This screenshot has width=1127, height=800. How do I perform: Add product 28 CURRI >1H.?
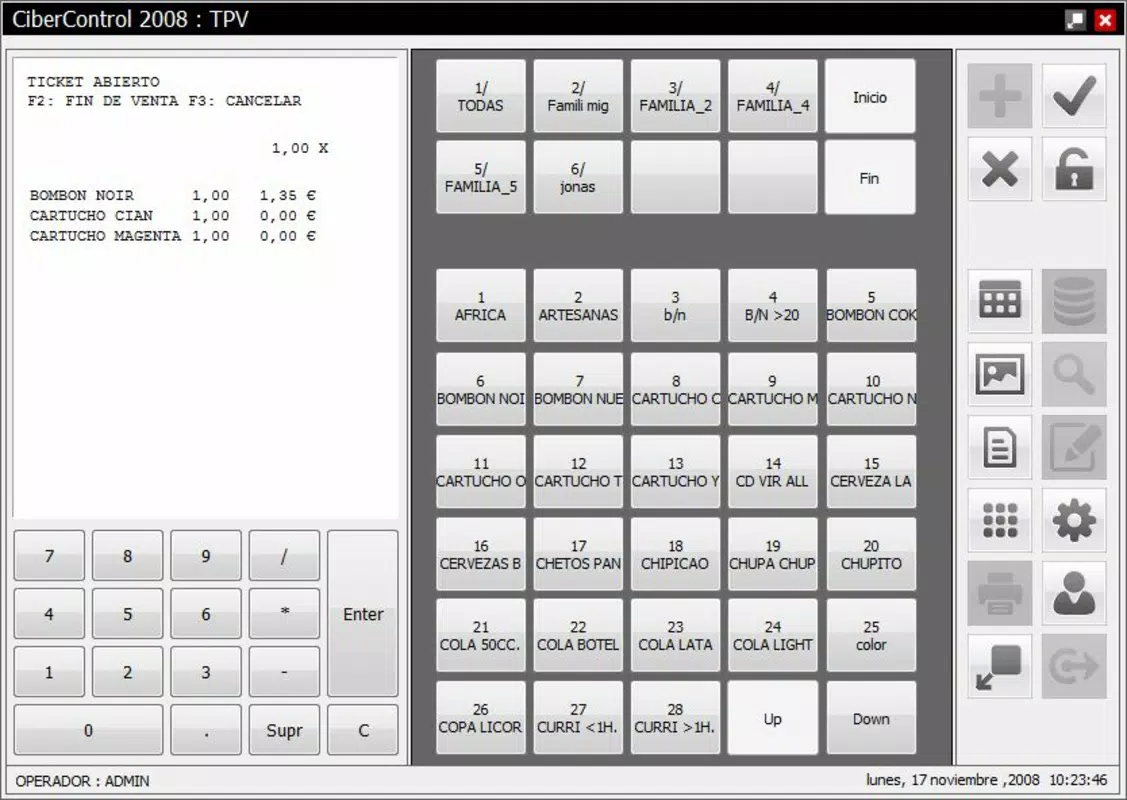pos(676,718)
